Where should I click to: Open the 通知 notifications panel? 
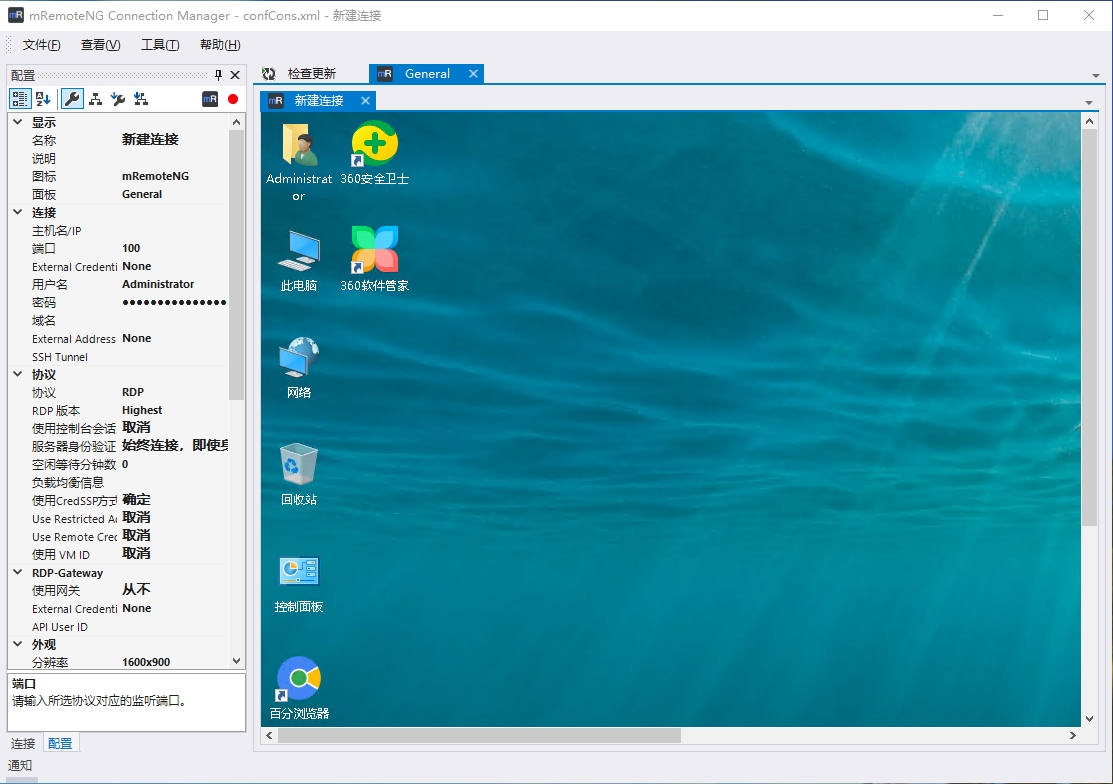(x=20, y=766)
